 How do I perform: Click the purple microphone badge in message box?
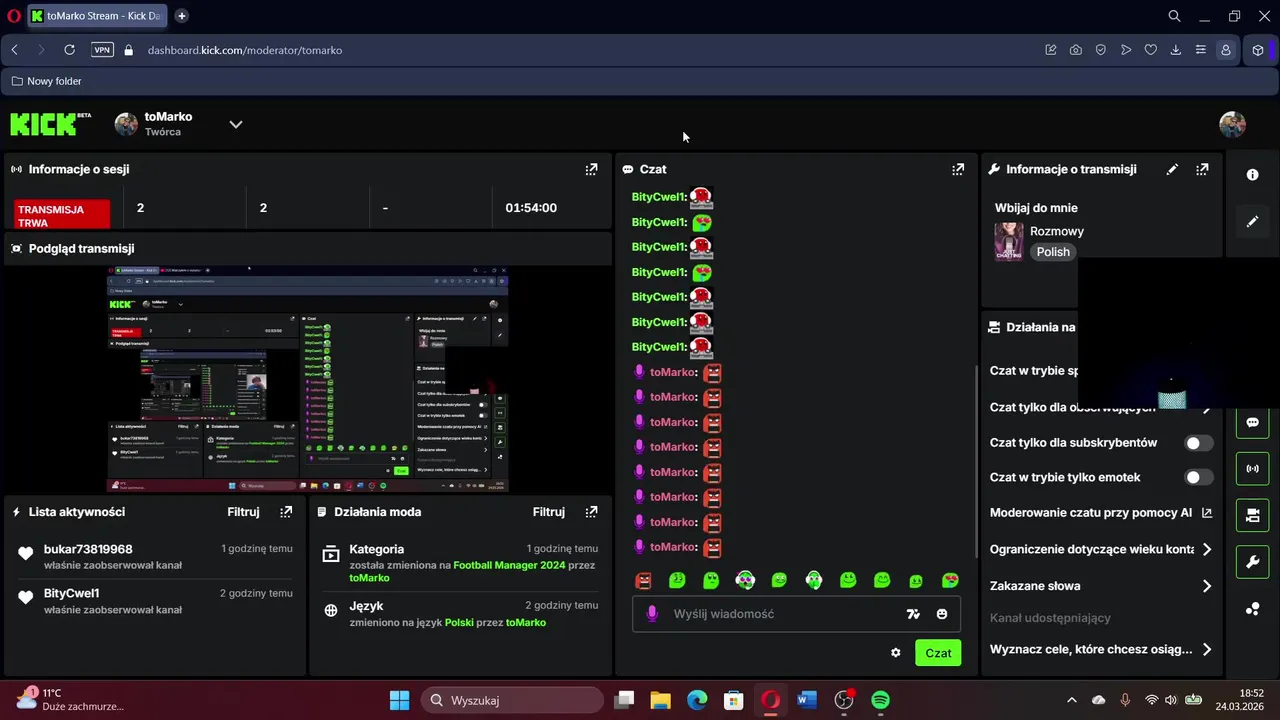[652, 614]
